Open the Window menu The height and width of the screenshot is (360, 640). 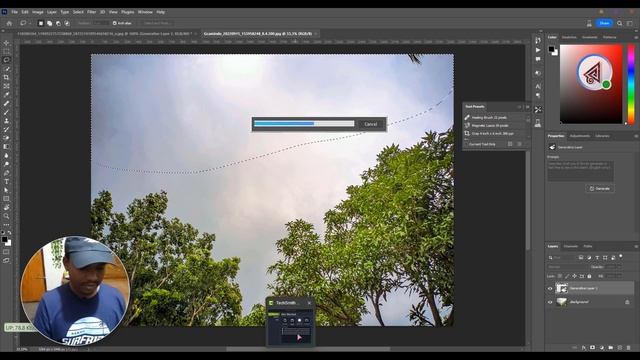coord(145,12)
